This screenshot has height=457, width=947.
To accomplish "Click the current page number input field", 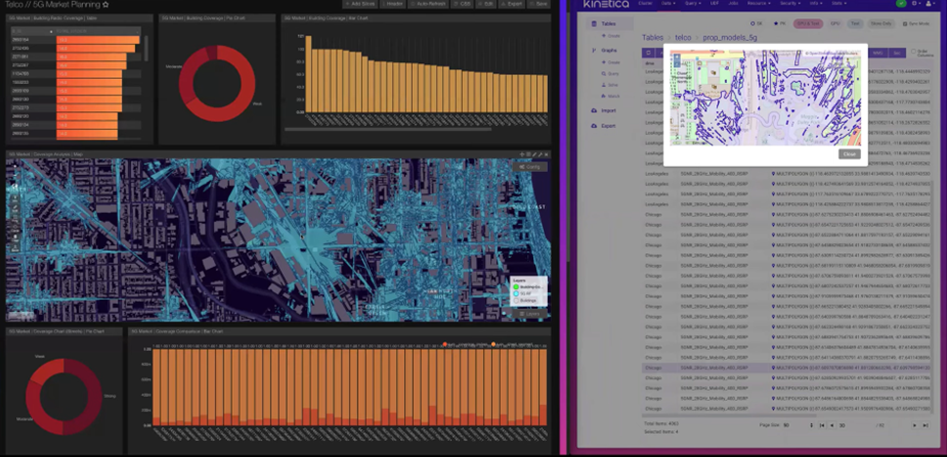I will [853, 426].
